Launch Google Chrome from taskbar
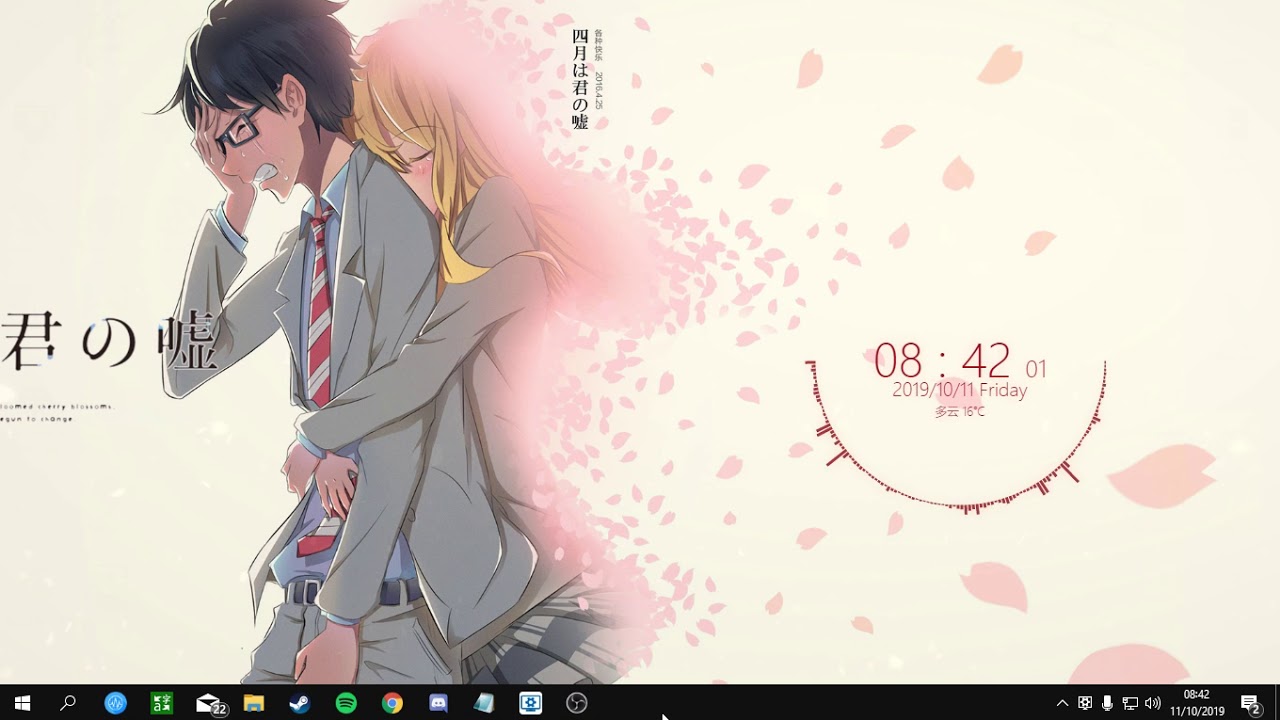 coord(392,703)
